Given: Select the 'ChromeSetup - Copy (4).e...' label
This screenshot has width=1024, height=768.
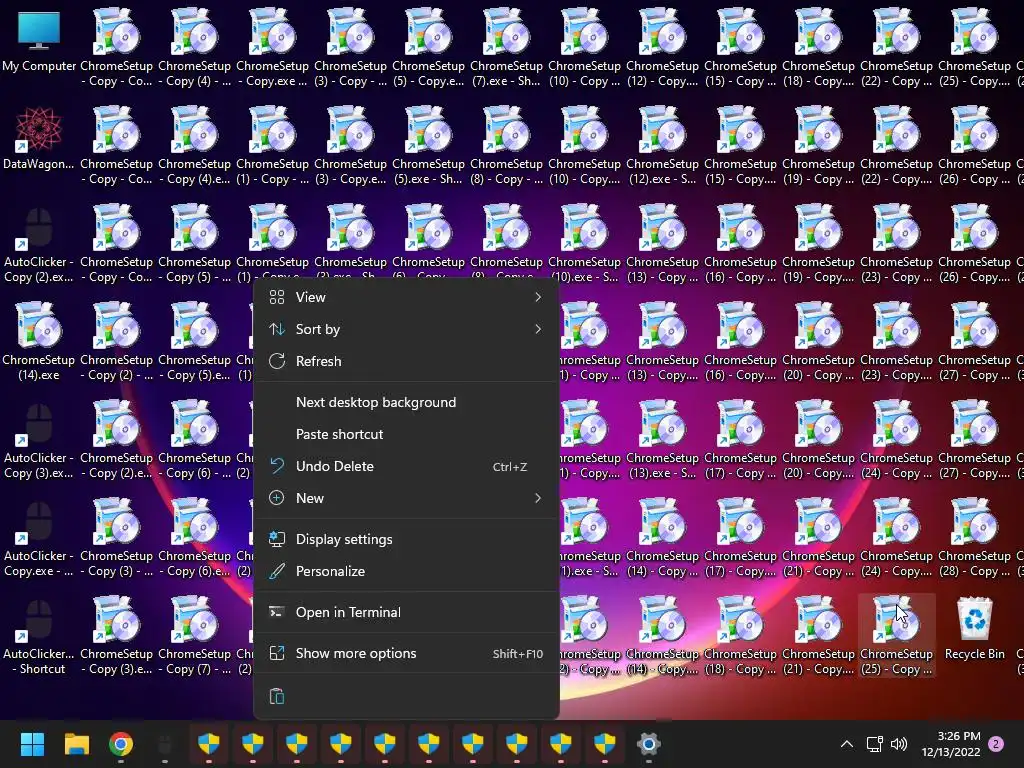Looking at the screenshot, I should tap(195, 172).
